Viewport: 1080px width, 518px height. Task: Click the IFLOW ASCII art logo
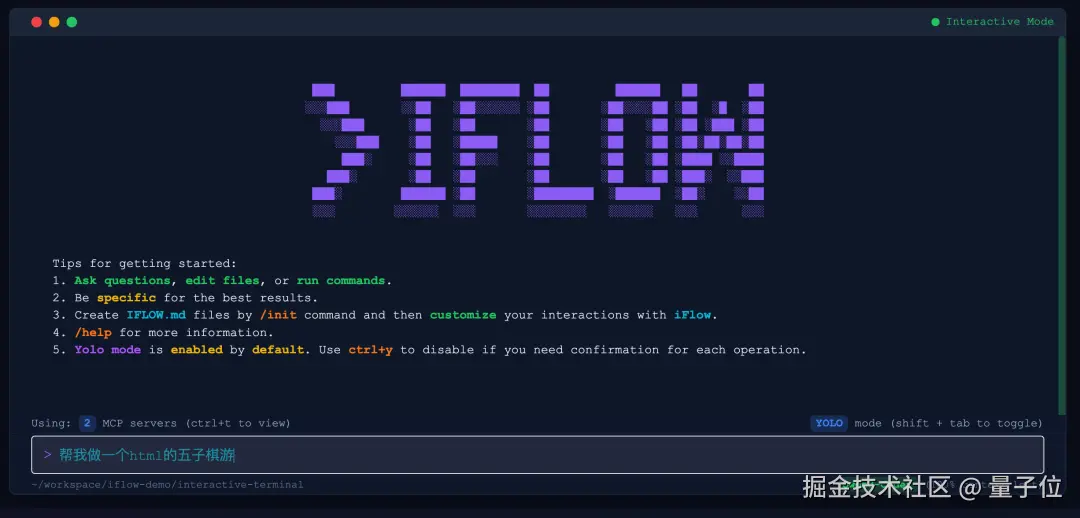(534, 150)
